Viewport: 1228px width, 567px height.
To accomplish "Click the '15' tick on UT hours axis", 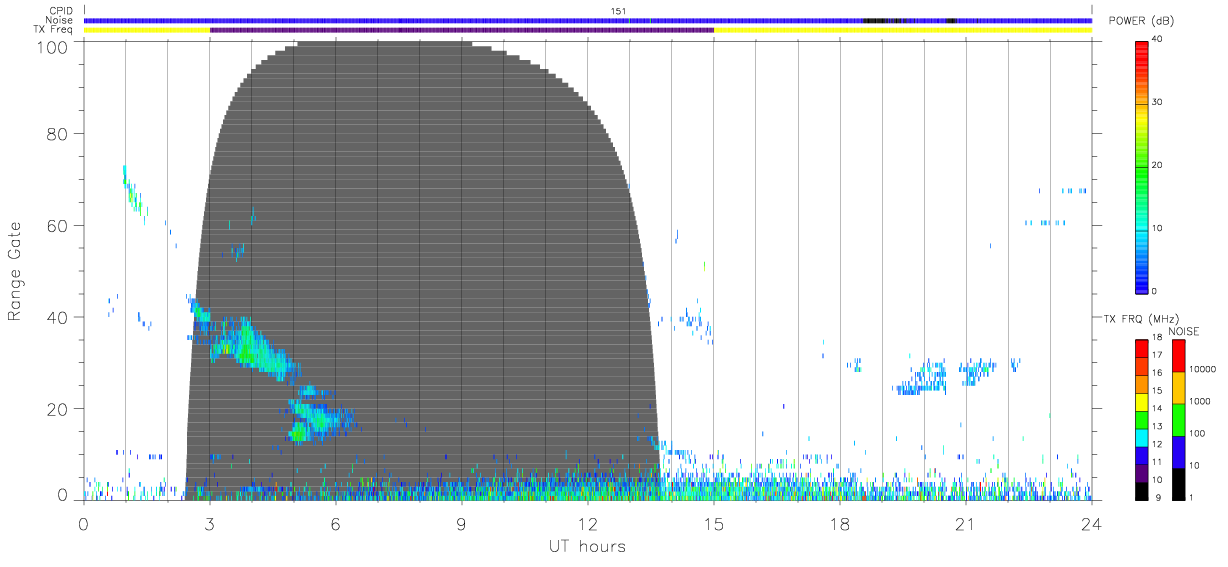I will point(714,523).
